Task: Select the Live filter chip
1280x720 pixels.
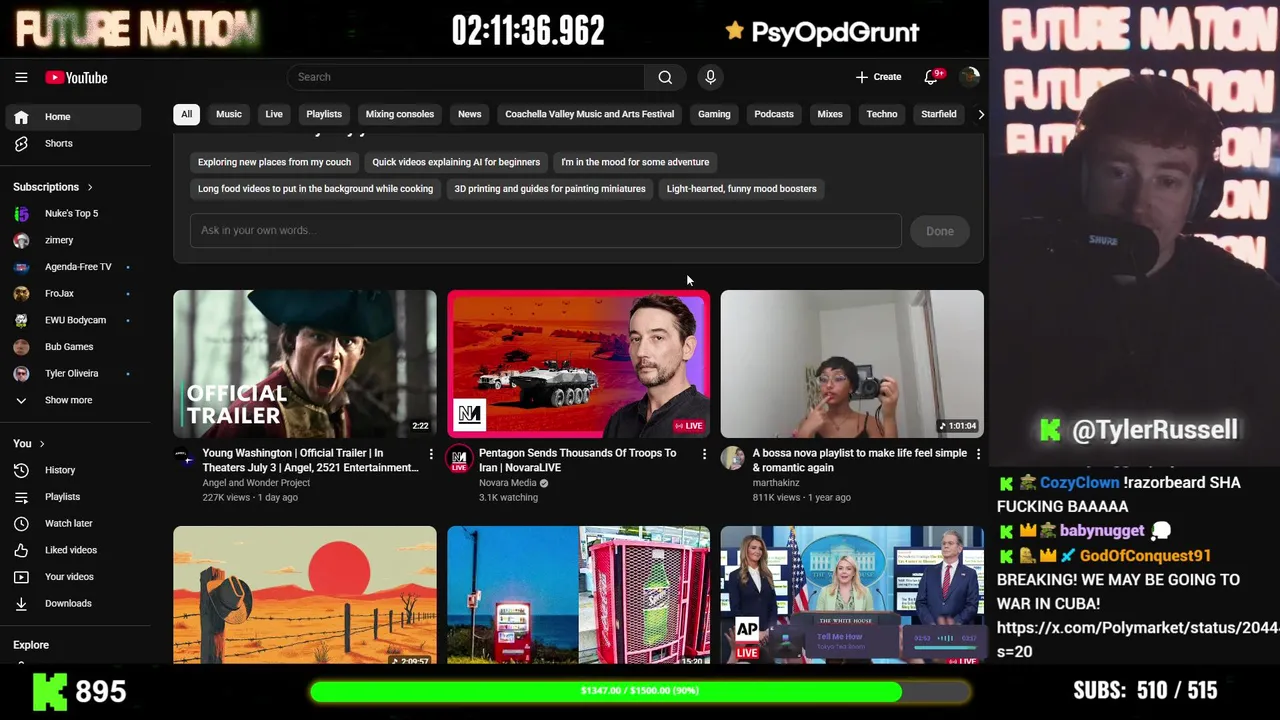Action: [x=274, y=114]
